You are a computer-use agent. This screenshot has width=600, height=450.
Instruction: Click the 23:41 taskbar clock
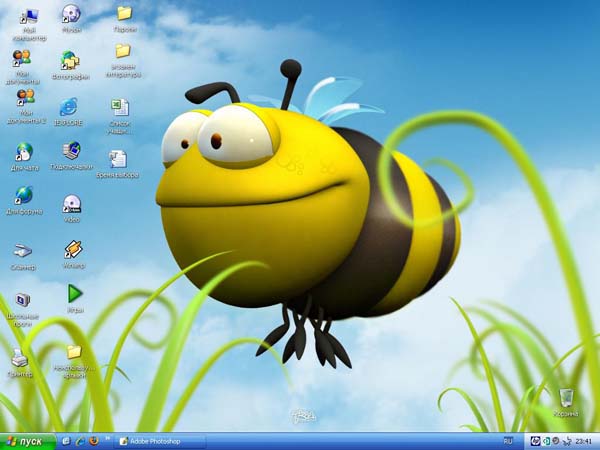(584, 442)
